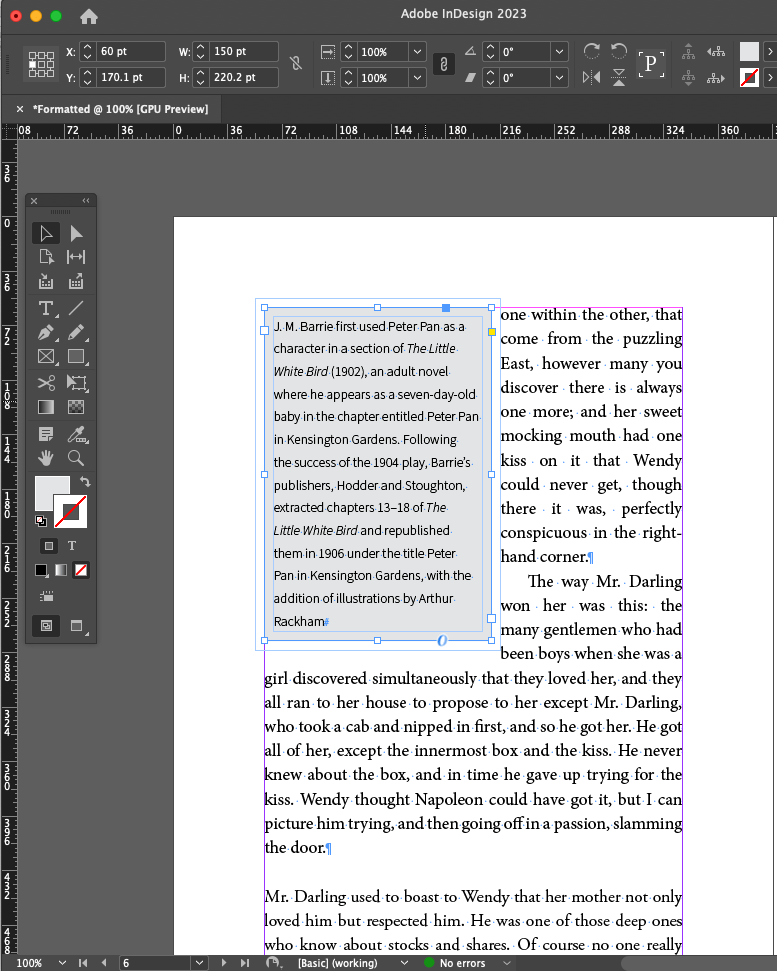Select the Hand tool
The width and height of the screenshot is (777, 971).
(46, 458)
